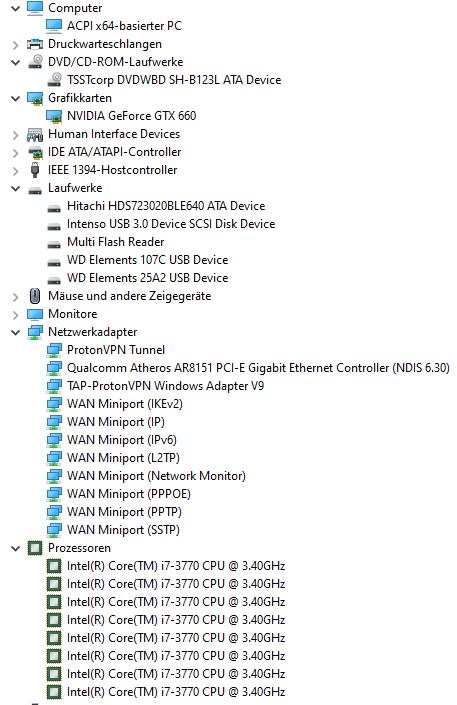Click the Netzwerkadapter category icon
Image resolution: width=457 pixels, height=705 pixels.
click(35, 332)
